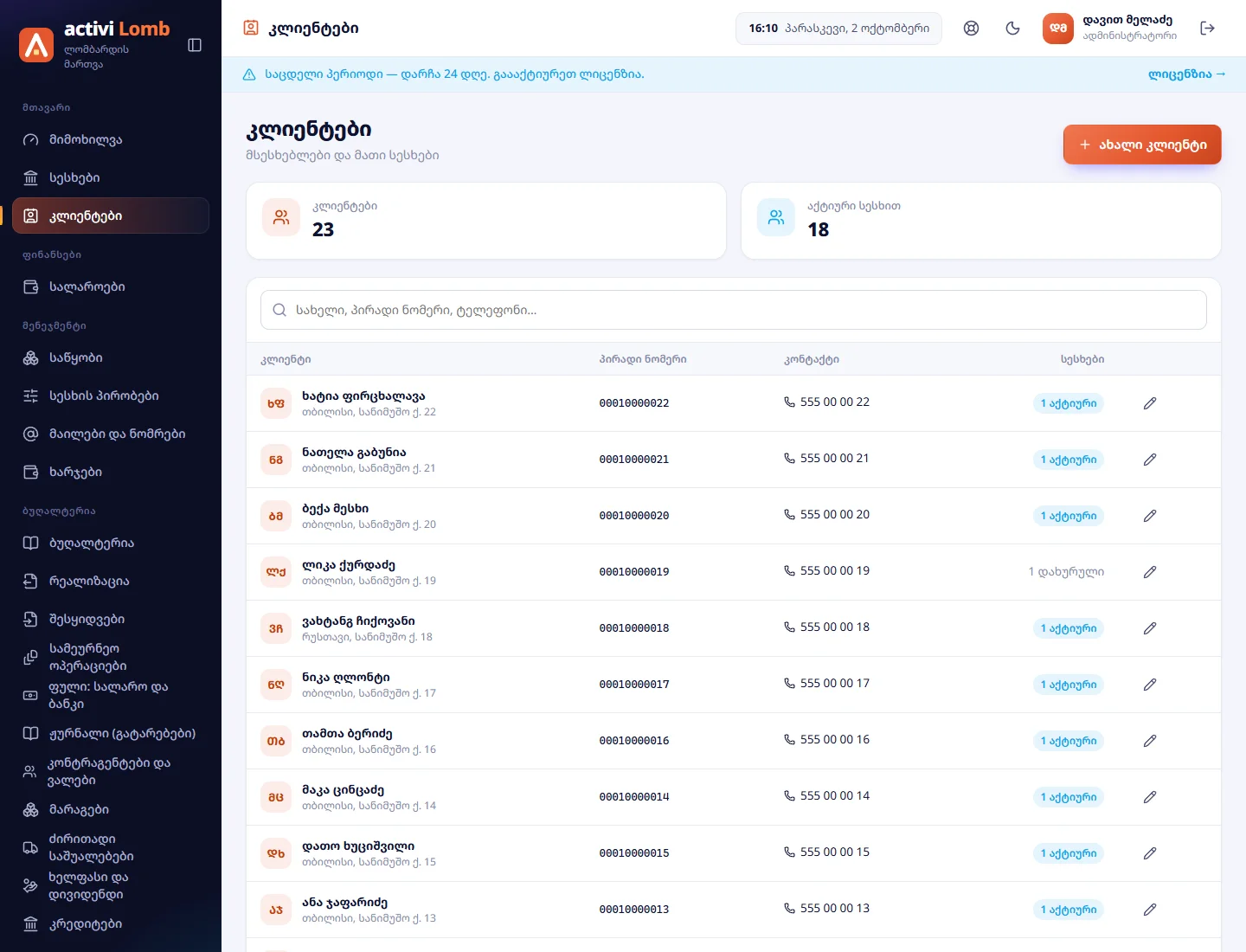Open სალაროები sidebar item

tap(111, 286)
